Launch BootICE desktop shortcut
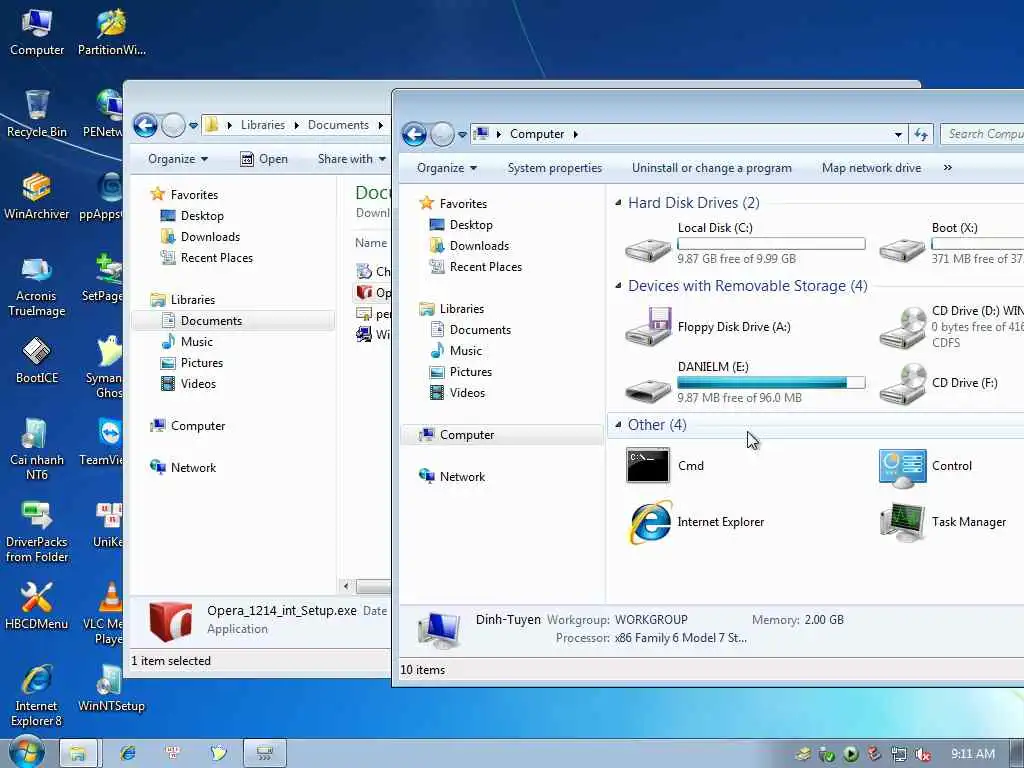 37,360
